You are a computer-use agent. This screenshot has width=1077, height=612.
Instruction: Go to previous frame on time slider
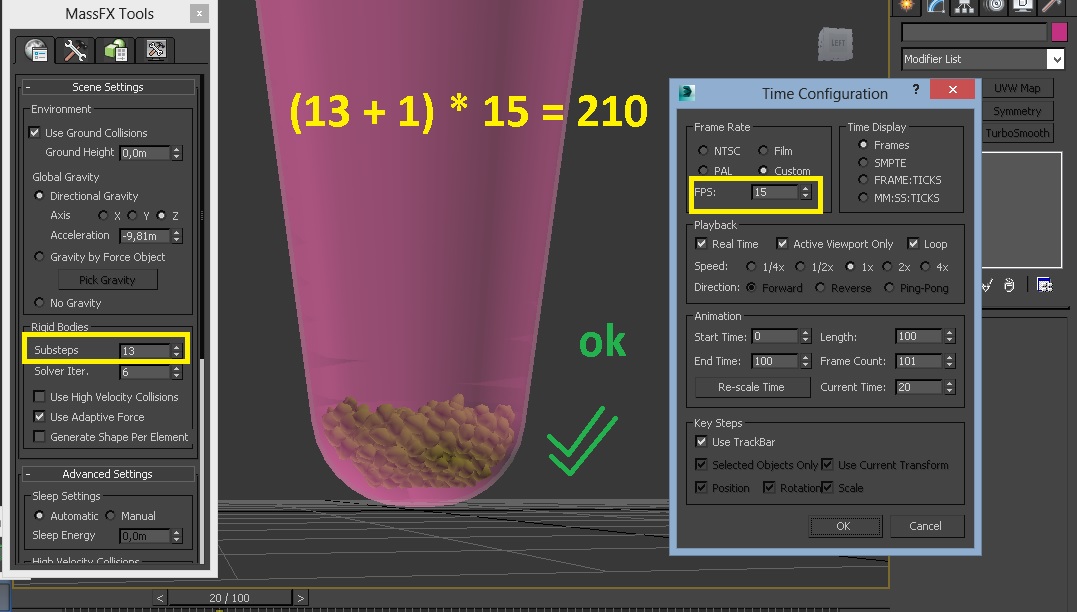click(x=159, y=598)
